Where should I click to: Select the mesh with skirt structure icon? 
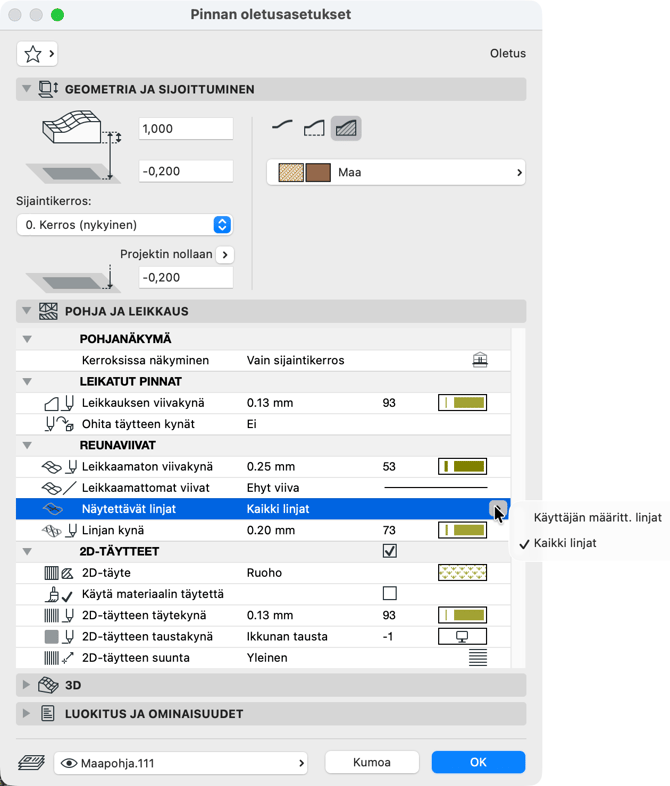coord(315,127)
